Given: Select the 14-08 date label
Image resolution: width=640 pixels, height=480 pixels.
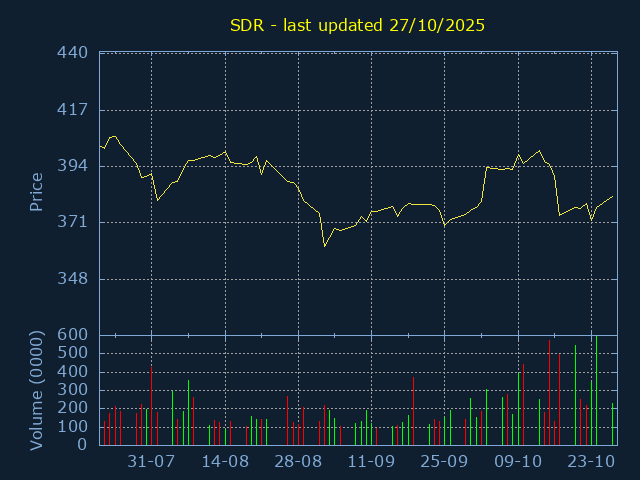Looking at the screenshot, I should [225, 462].
